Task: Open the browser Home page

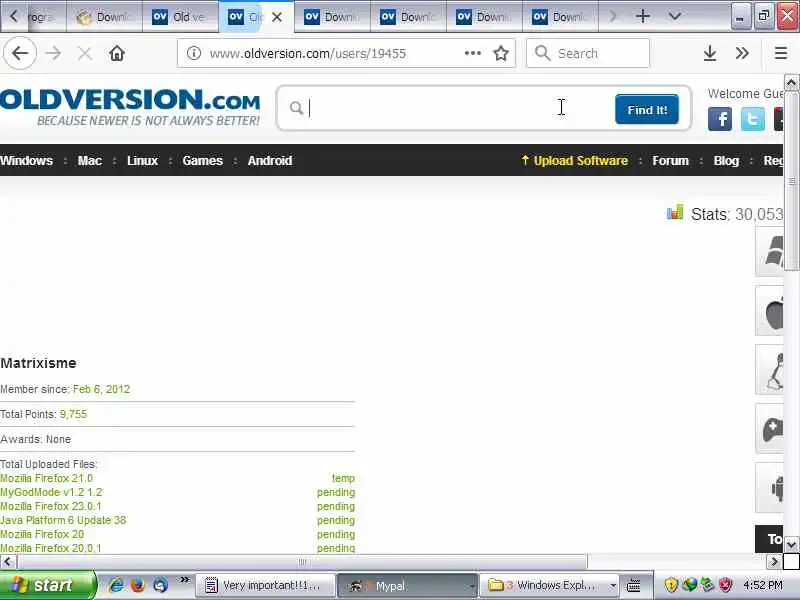Action: [117, 53]
